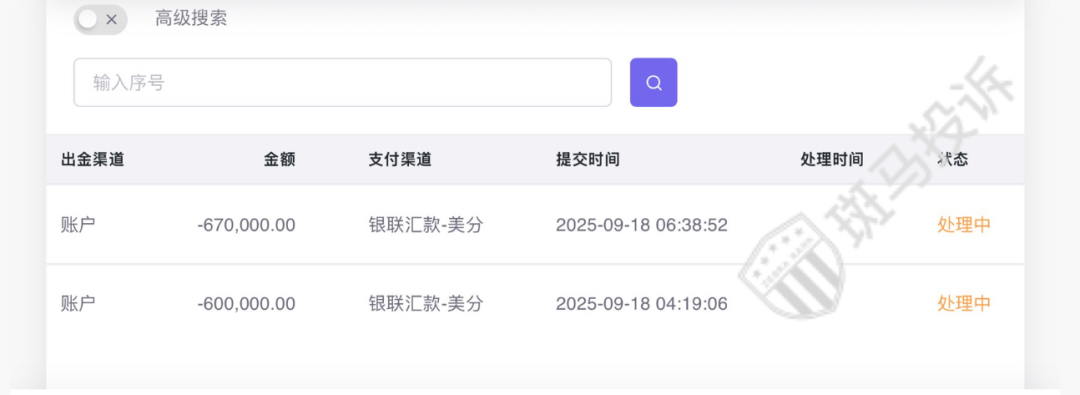Click the 高级搜索 label
Screen dimensions: 1080x395
(191, 19)
